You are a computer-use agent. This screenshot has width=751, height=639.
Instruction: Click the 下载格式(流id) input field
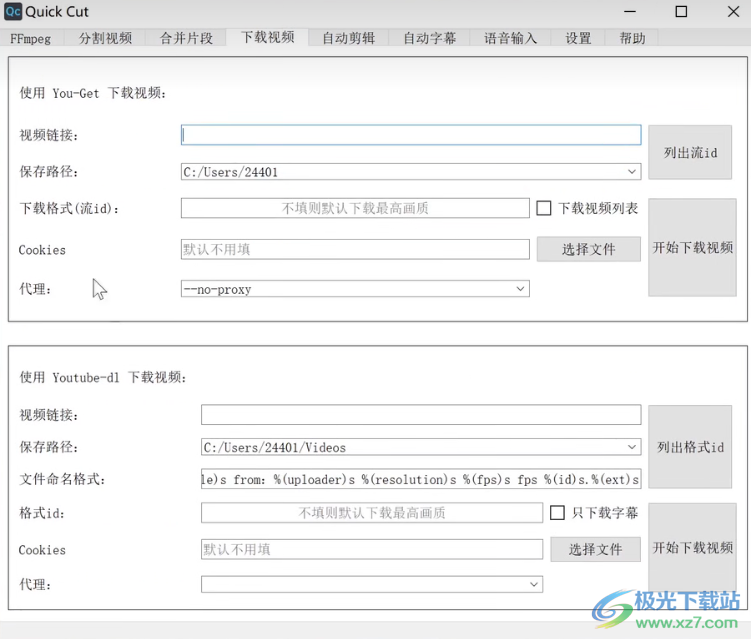coord(355,208)
